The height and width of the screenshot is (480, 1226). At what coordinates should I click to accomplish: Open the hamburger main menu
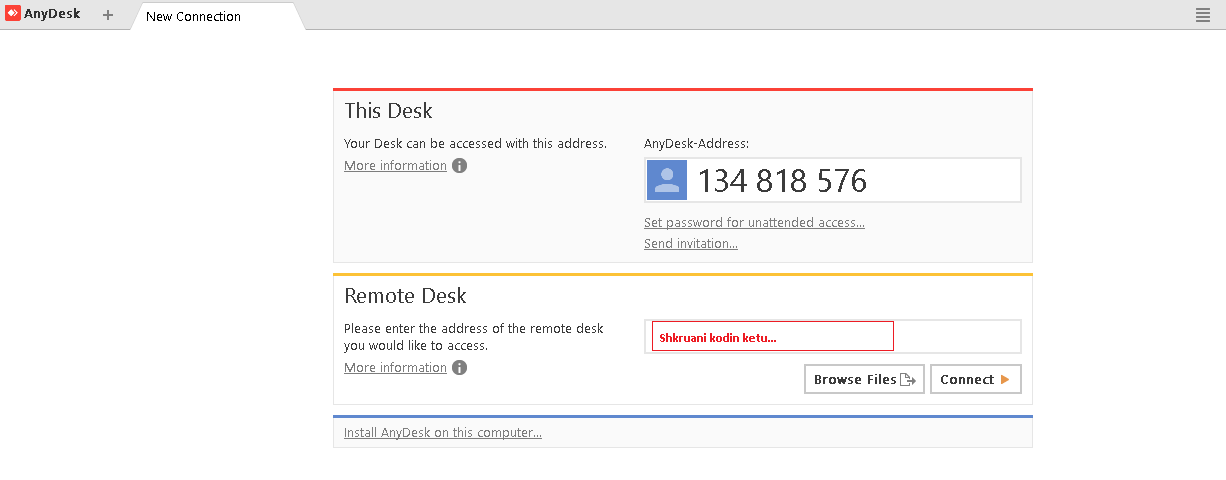pos(1203,15)
